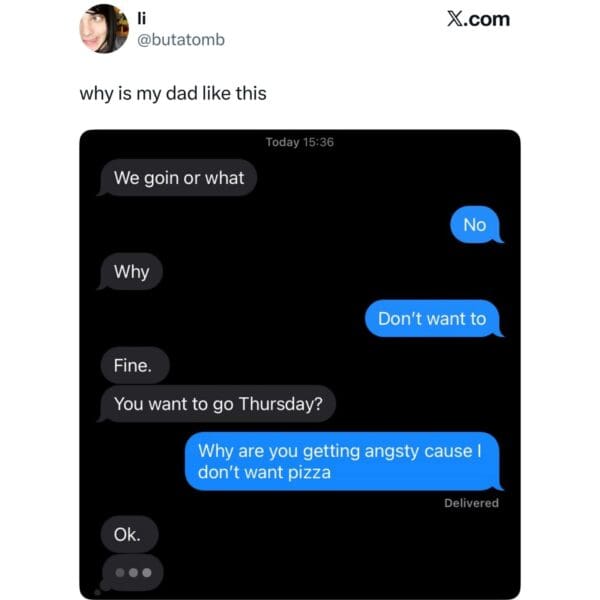Tap the long blue pizza message bubble
Screen dimensions: 600x600
point(344,461)
